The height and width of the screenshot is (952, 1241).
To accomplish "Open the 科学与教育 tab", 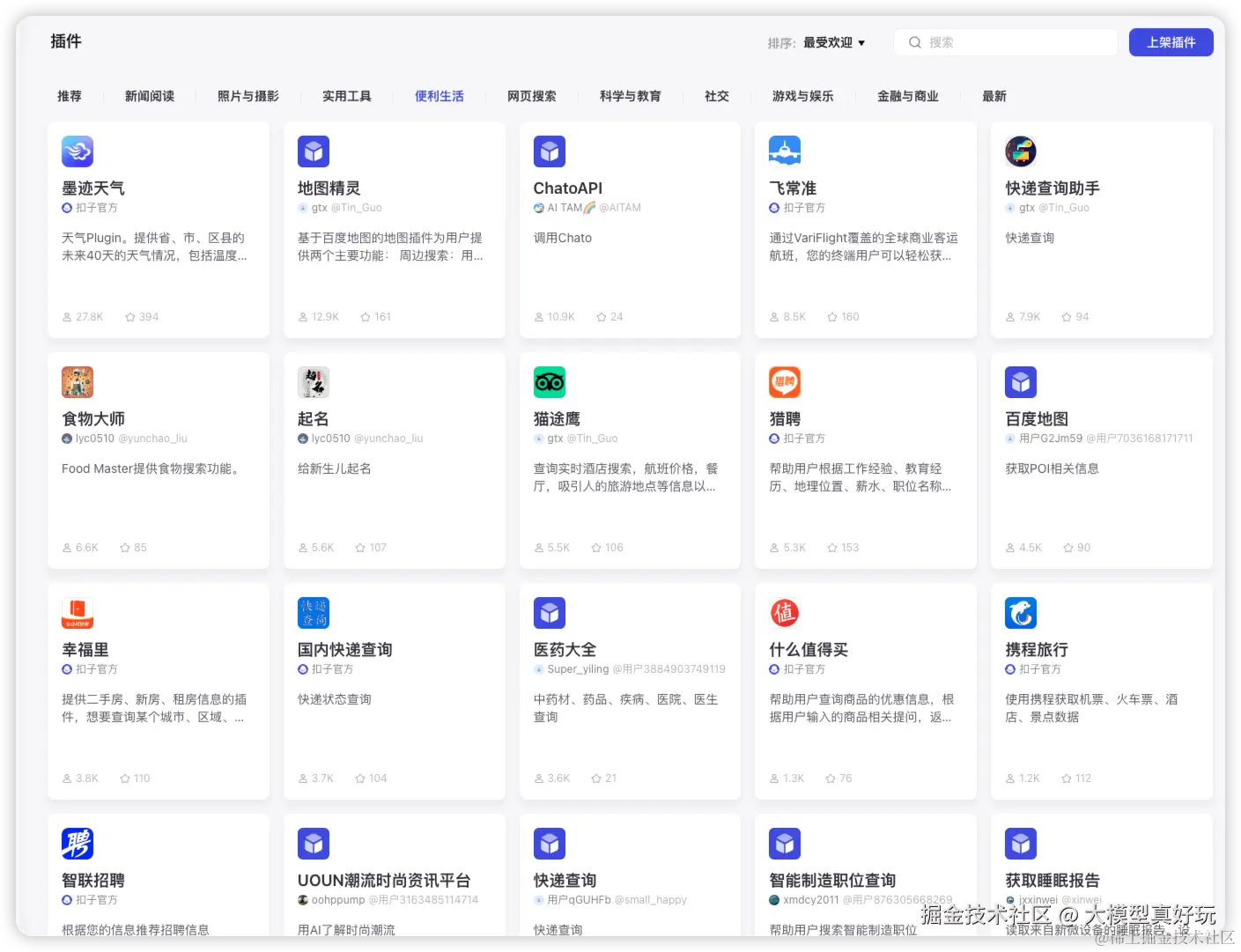I will (x=631, y=96).
